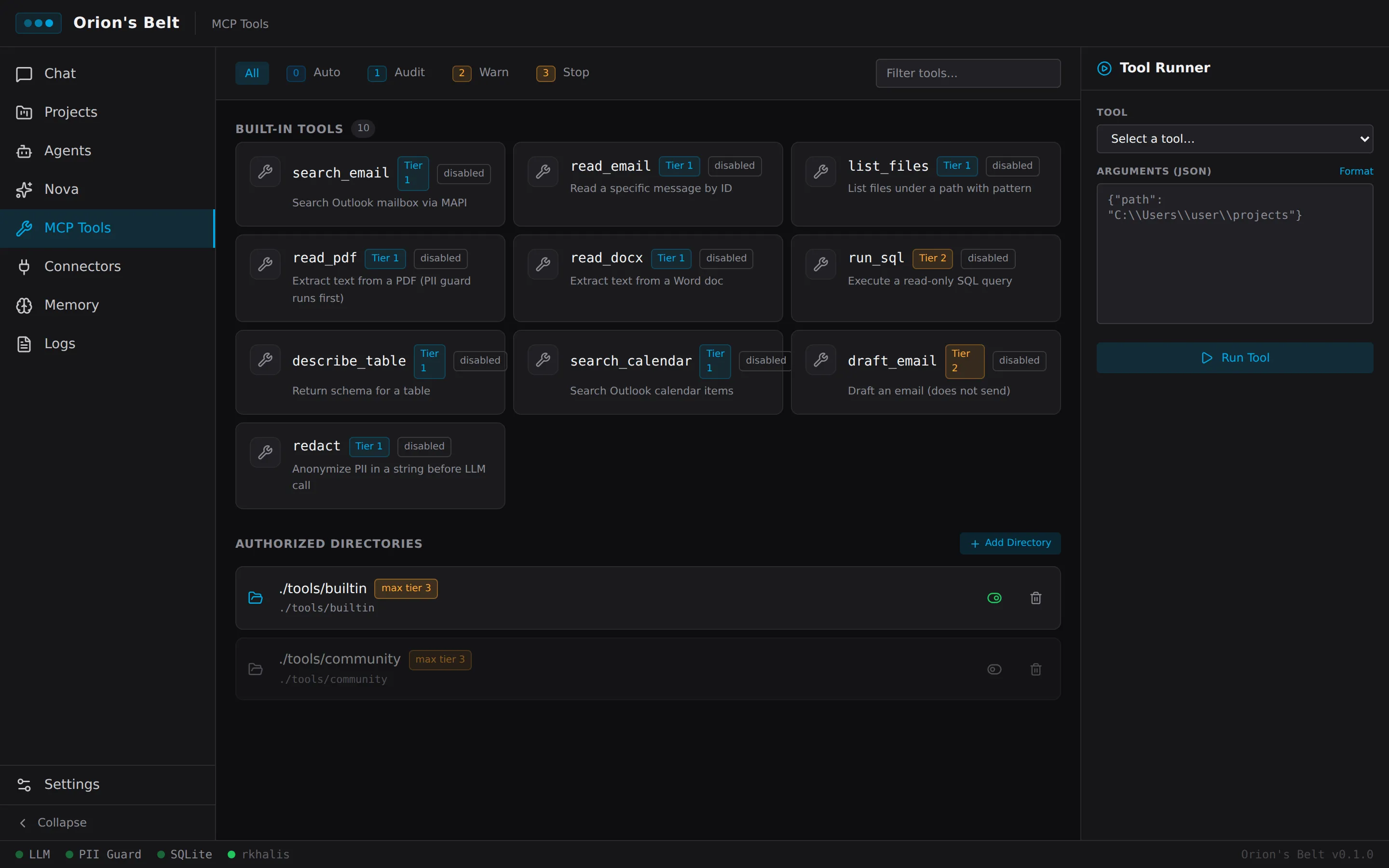Filter tools by Audit tier
1389x868 pixels.
(396, 73)
